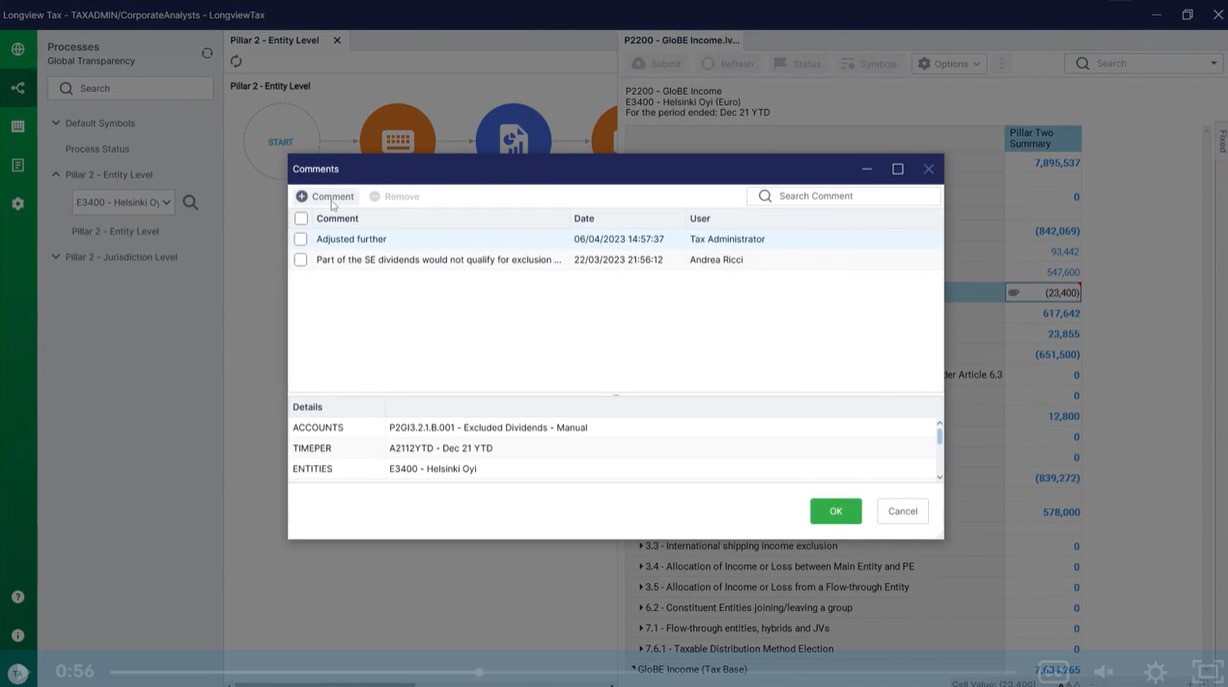
Task: Expand Pillar 2 - Jurisdiction Level
Action: [56, 257]
